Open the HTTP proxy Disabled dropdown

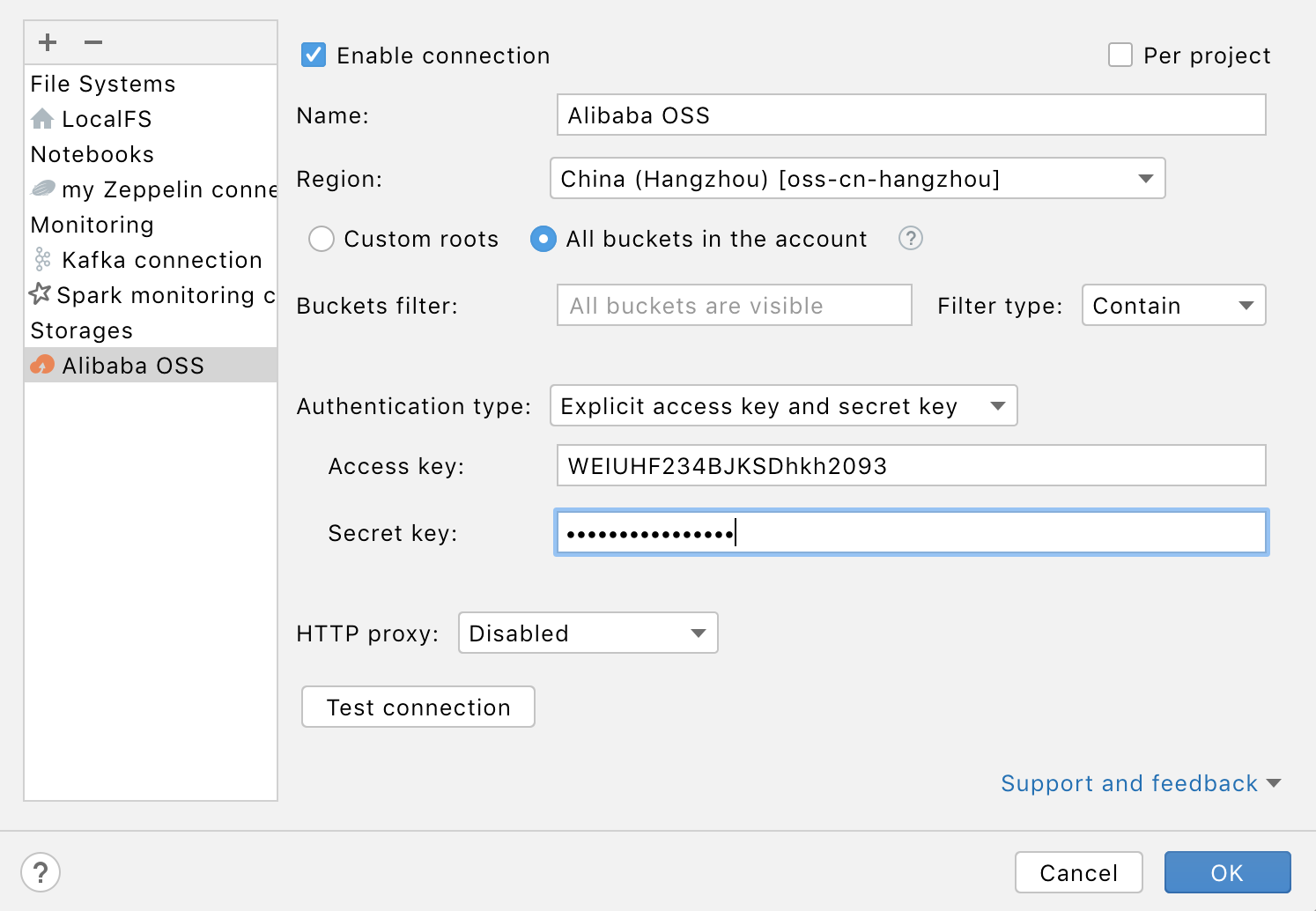click(588, 633)
